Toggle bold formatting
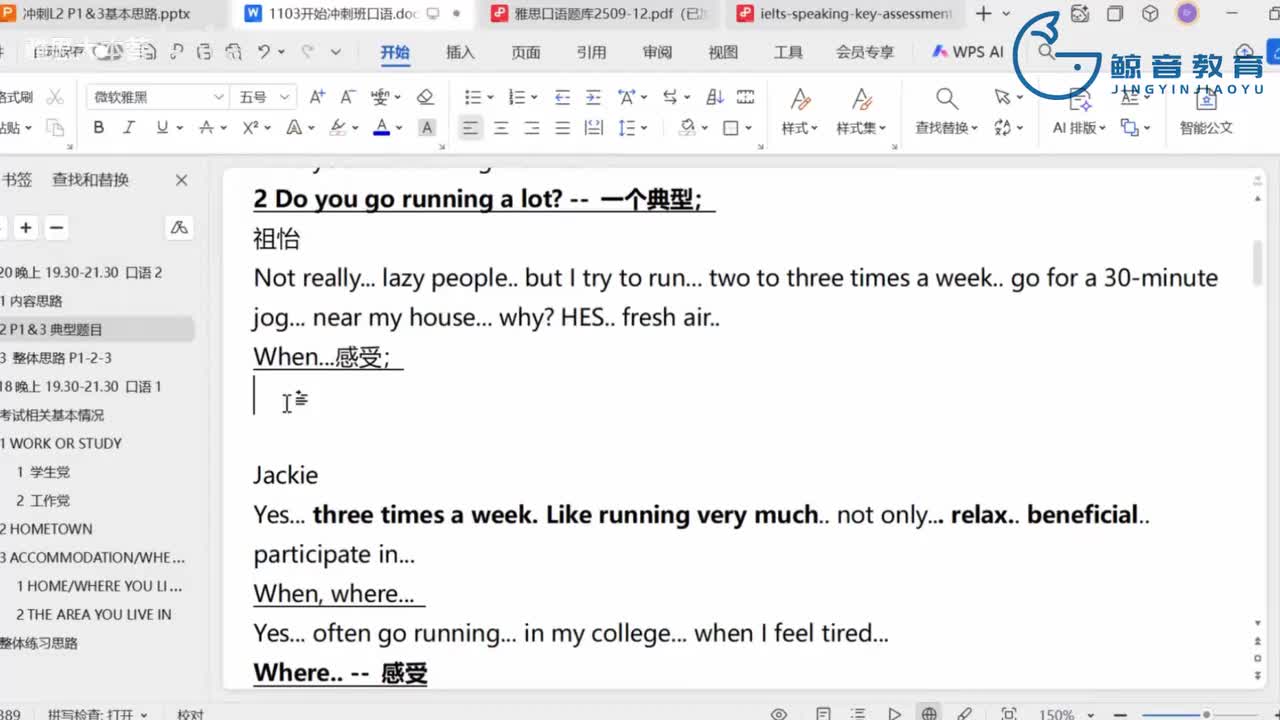 click(98, 128)
